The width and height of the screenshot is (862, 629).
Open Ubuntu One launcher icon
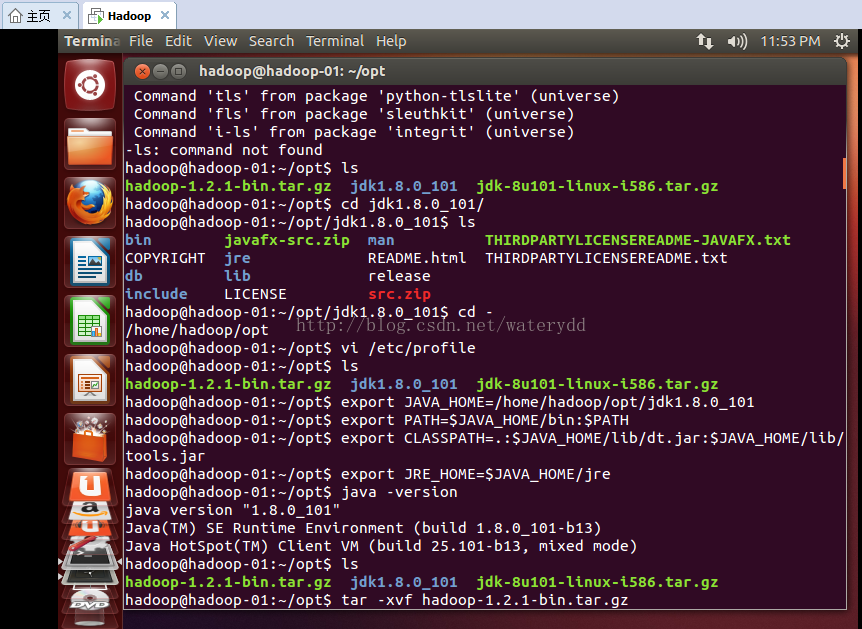(90, 485)
